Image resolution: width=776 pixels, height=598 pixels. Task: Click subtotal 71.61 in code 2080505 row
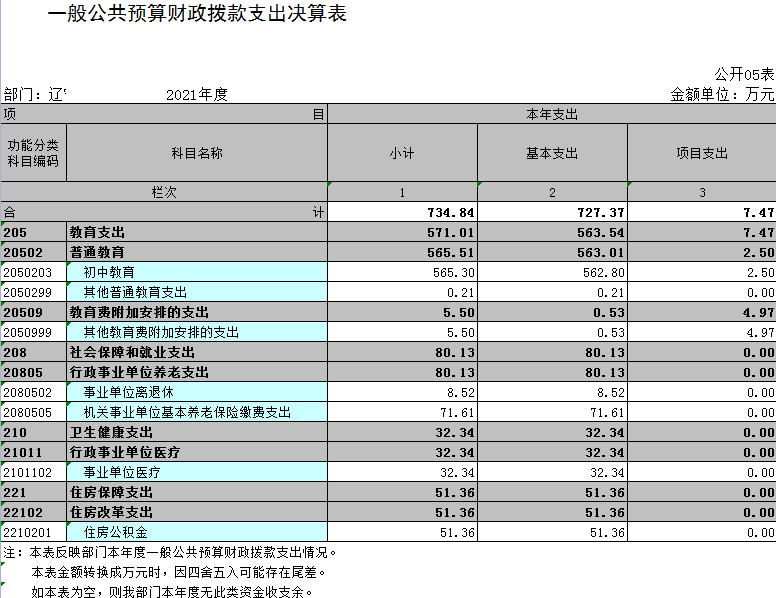pyautogui.click(x=402, y=412)
